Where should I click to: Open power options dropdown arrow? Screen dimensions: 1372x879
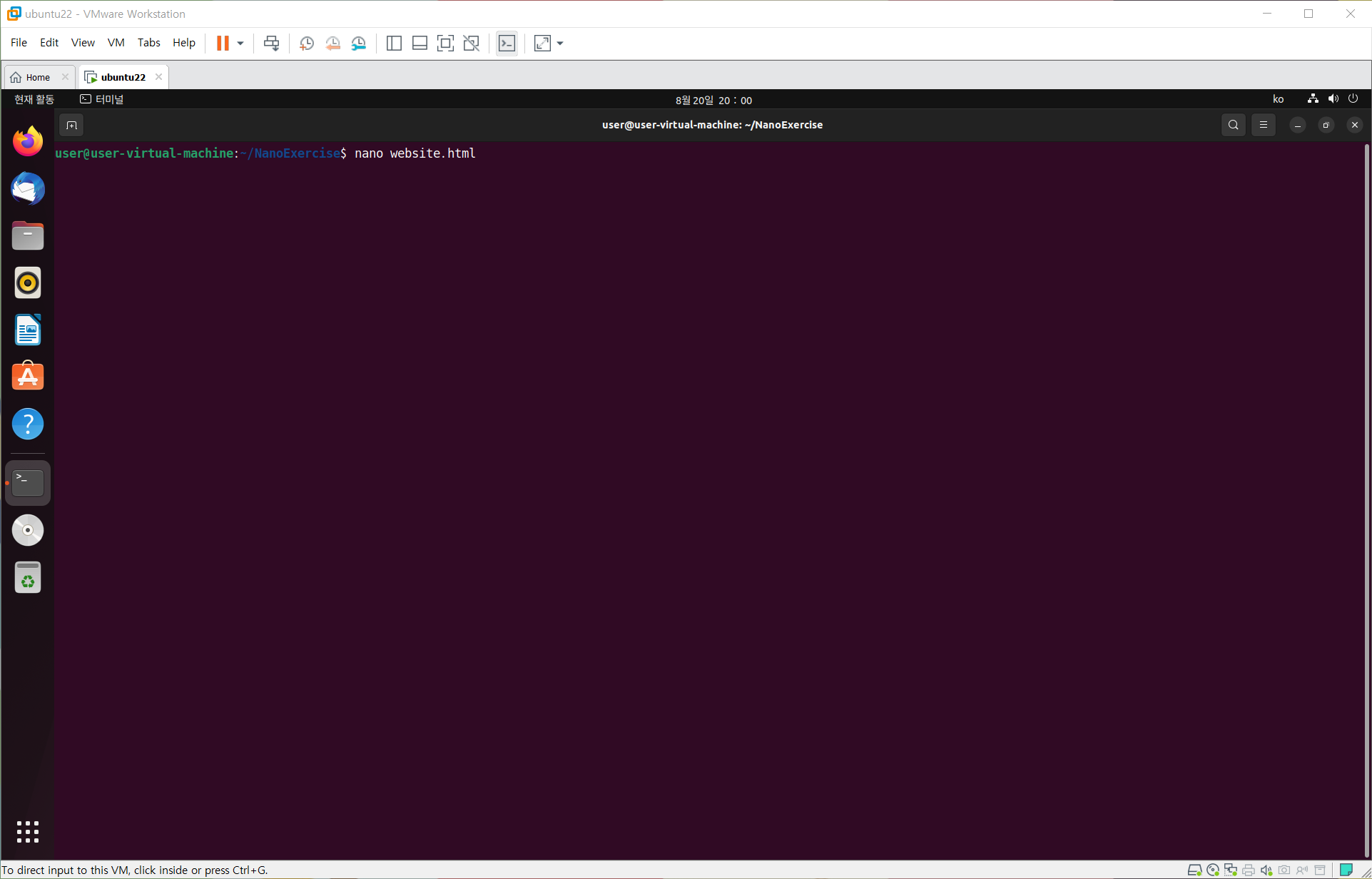pos(240,44)
